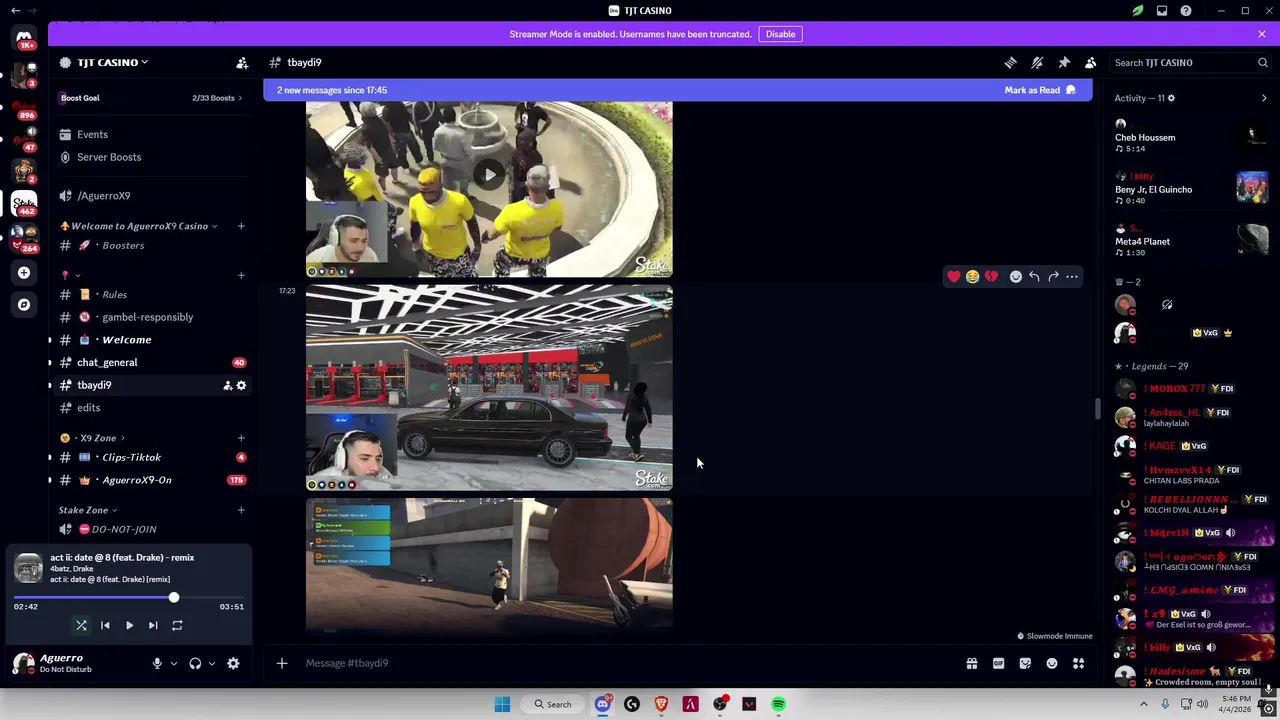React with broken heart emoji
The width and height of the screenshot is (1280, 720).
[x=991, y=276]
